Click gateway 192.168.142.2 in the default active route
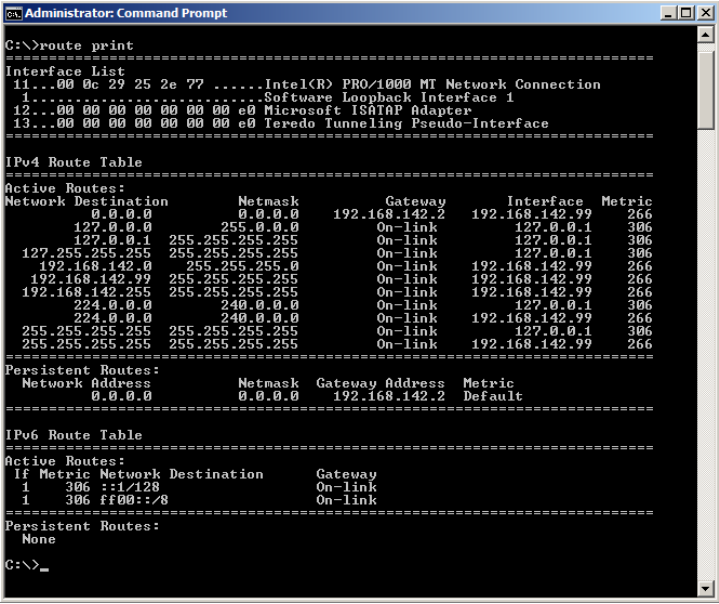 coord(389,214)
